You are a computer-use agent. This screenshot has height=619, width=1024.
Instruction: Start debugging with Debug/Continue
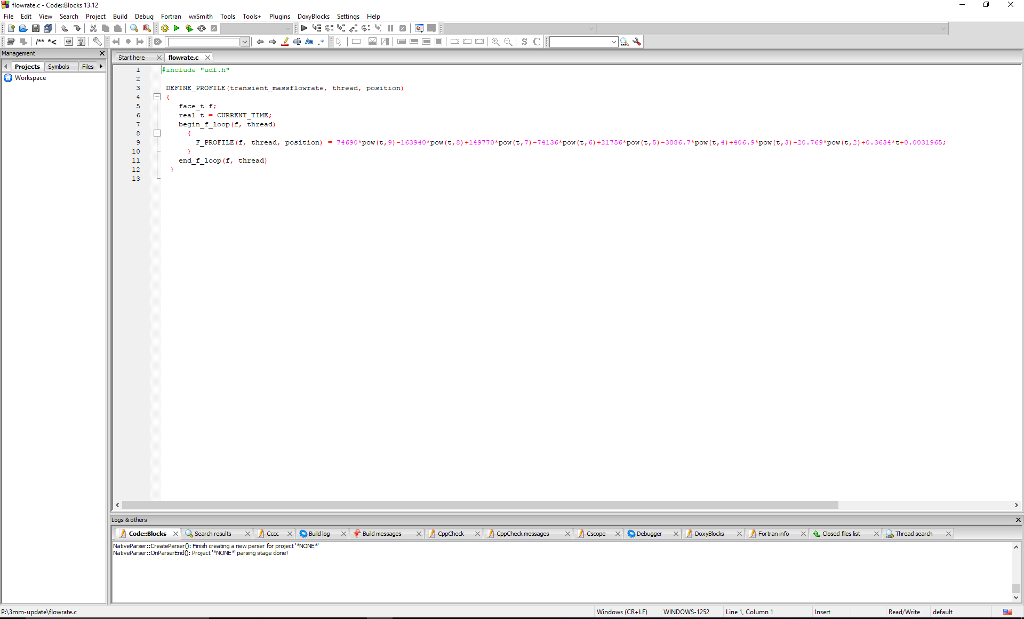tap(305, 28)
